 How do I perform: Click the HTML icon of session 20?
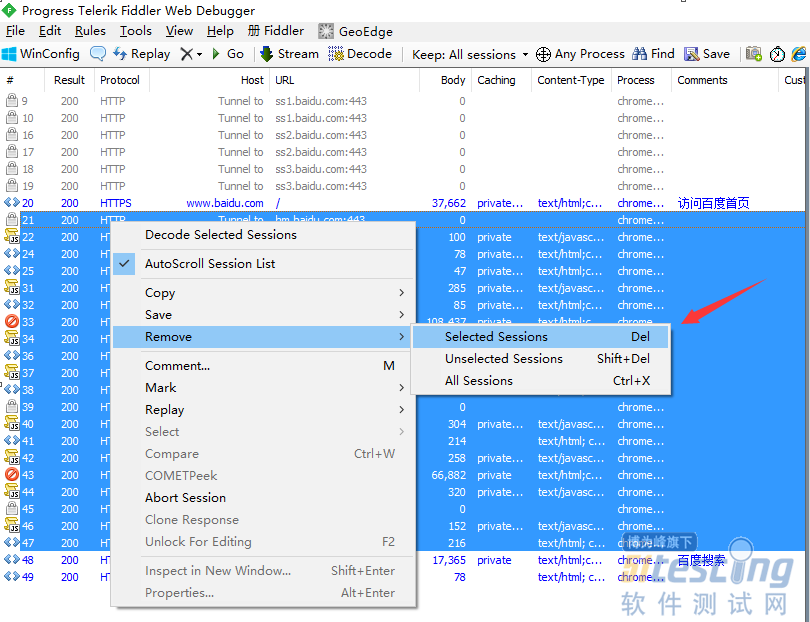click(x=11, y=203)
